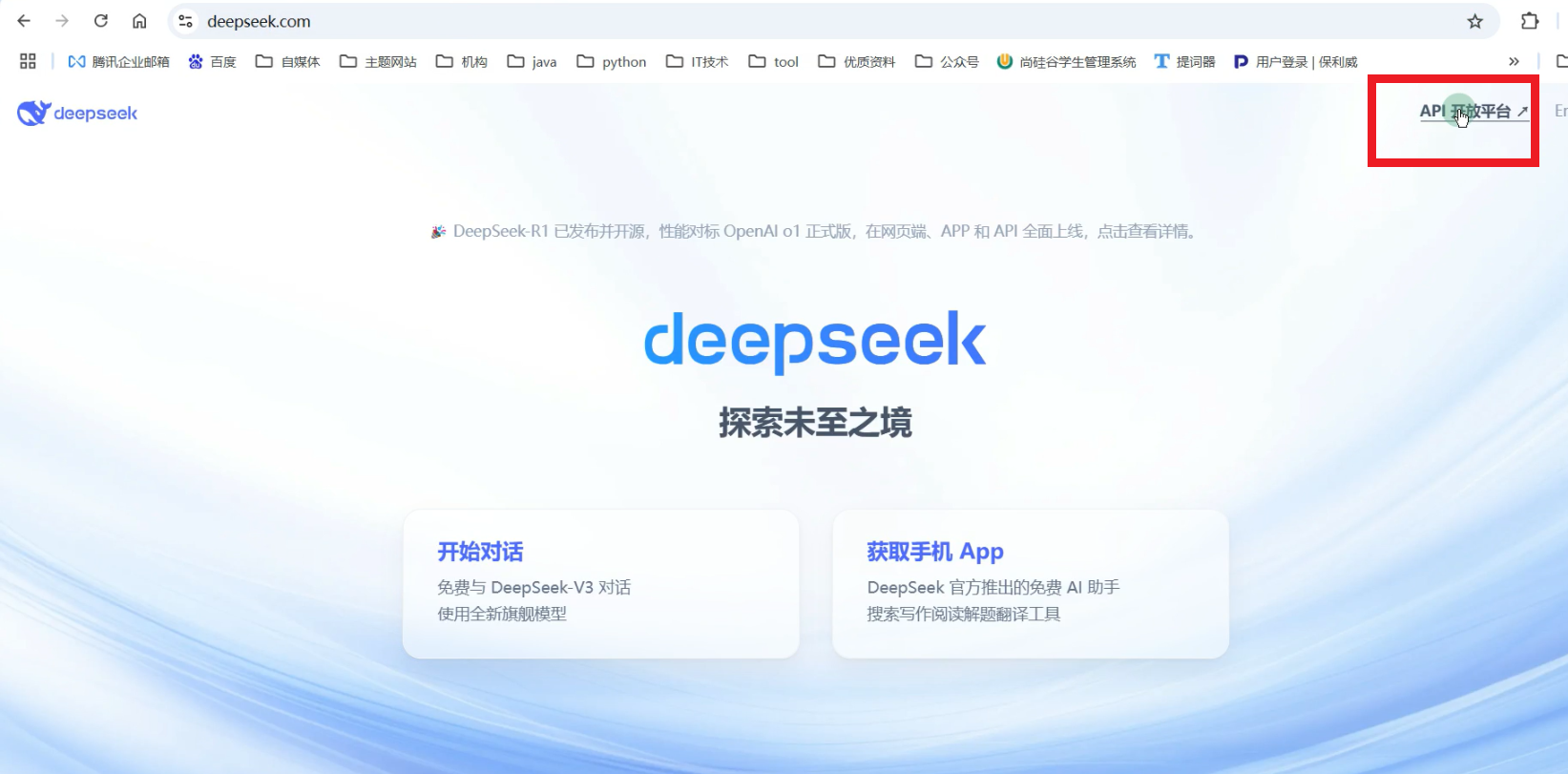Viewport: 1568px width, 774px height.
Task: Show more bookmarks with the chevron
Action: pos(1514,61)
